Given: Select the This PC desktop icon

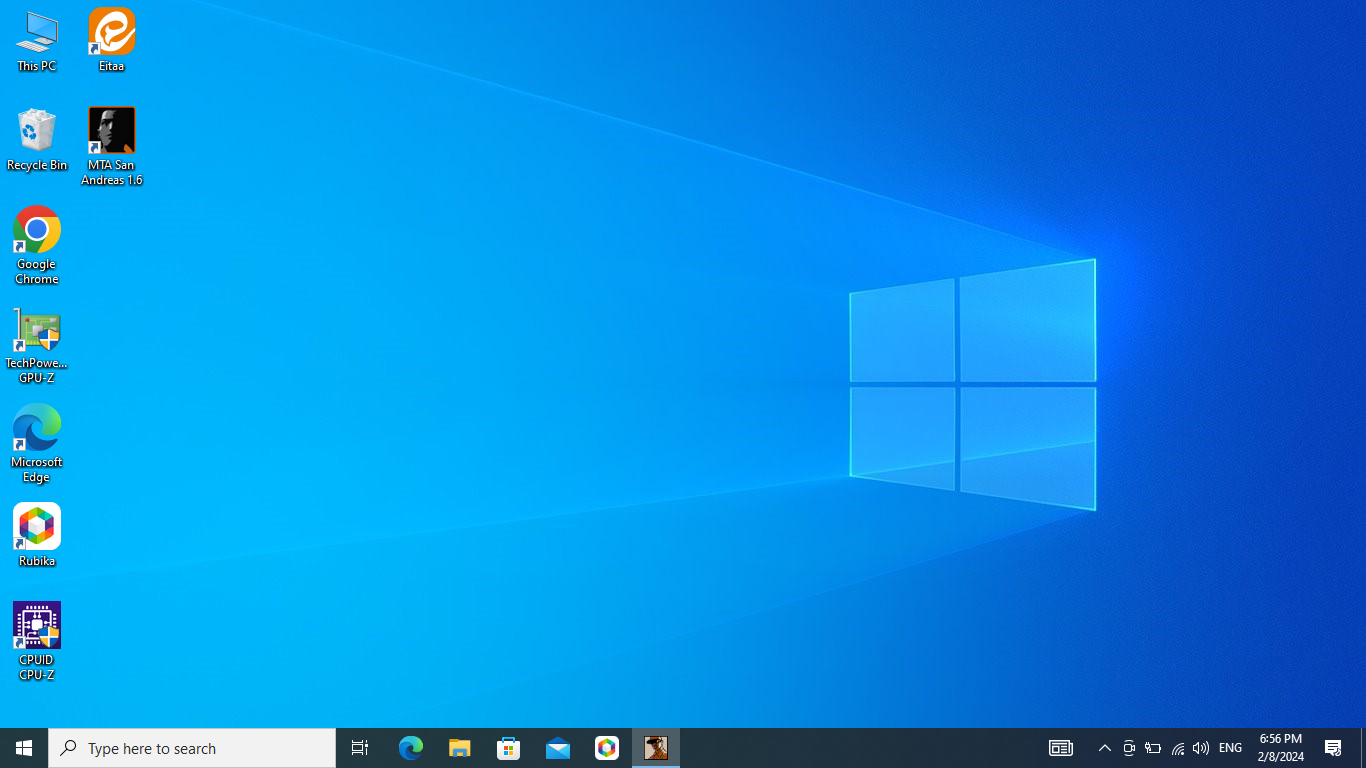Looking at the screenshot, I should pos(37,40).
